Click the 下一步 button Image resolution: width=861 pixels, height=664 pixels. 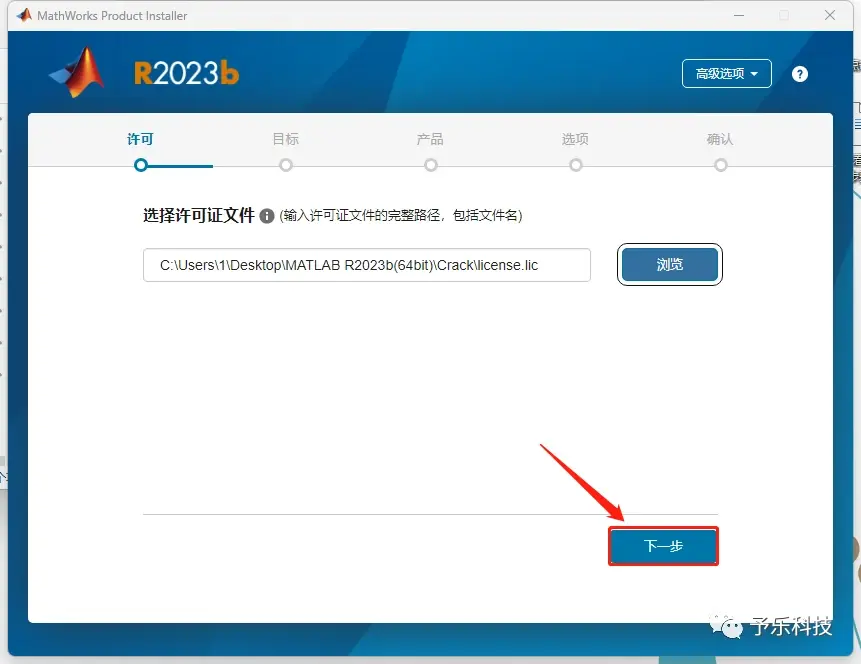coord(663,546)
